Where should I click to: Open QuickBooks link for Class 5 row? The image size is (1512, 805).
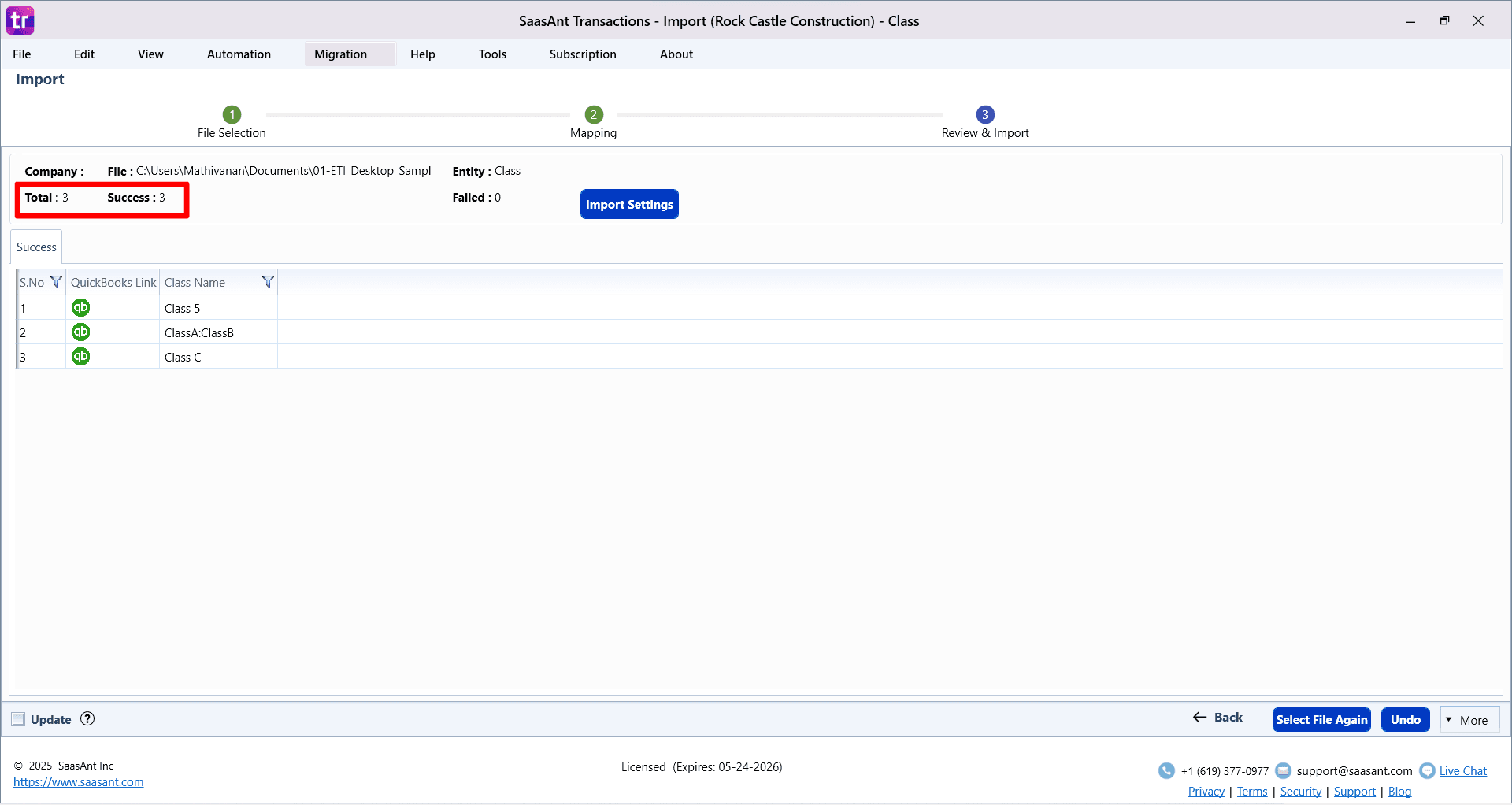(80, 307)
